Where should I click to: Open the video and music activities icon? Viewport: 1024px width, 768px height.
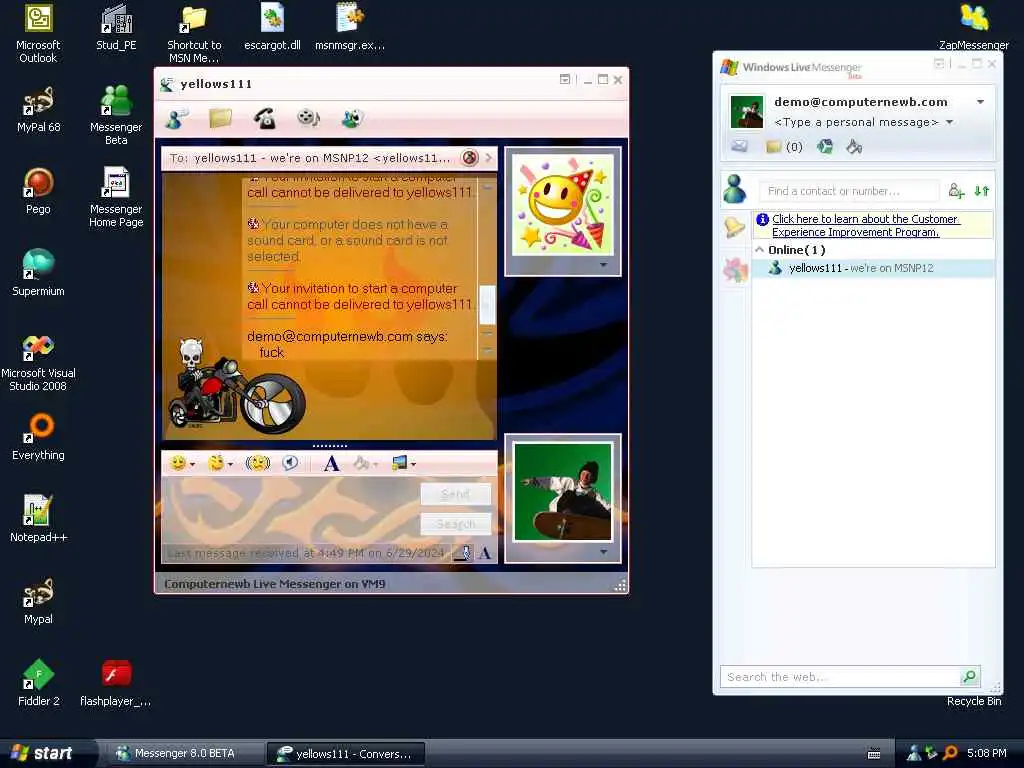tap(308, 118)
